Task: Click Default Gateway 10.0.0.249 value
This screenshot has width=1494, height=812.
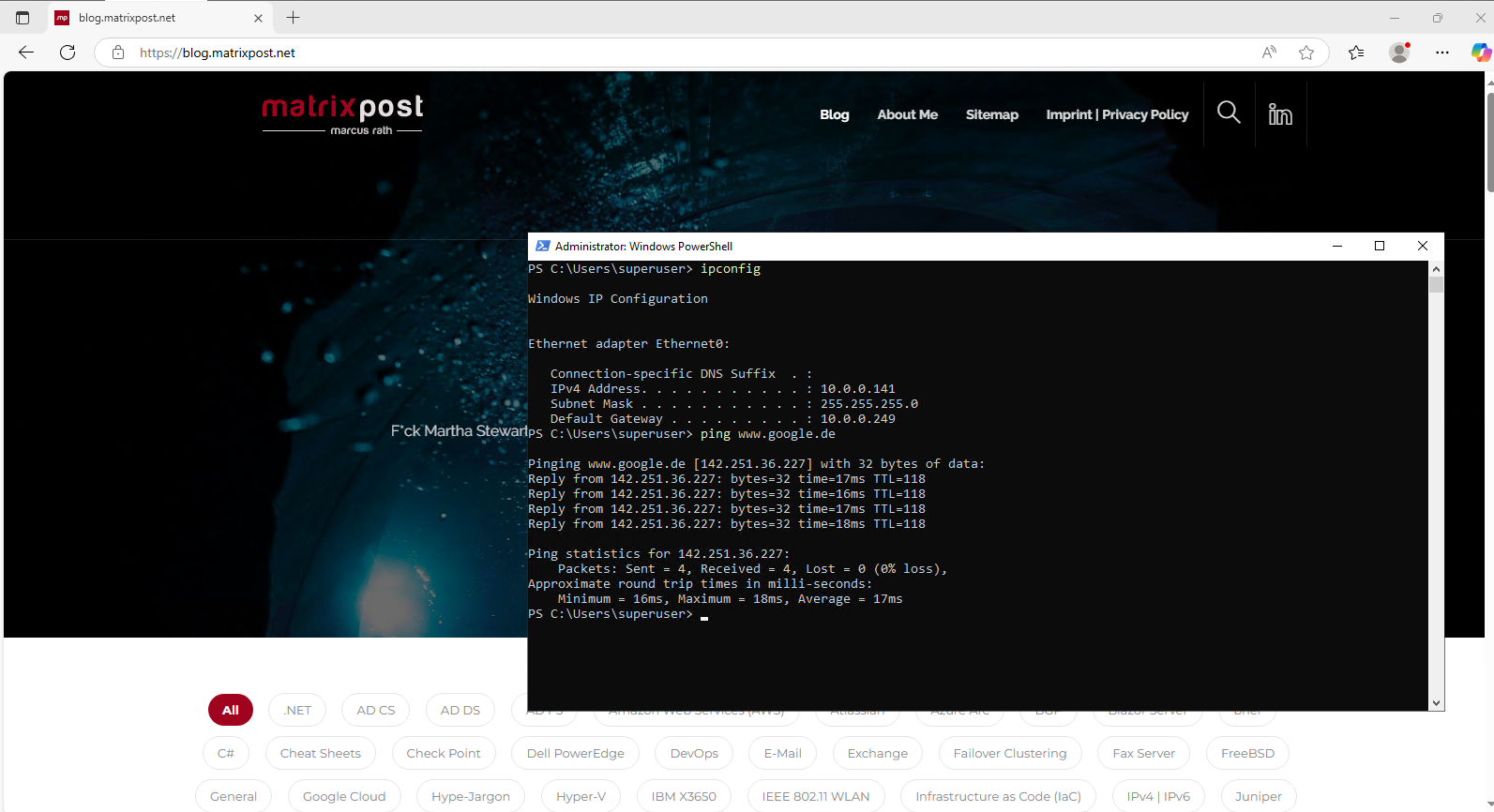Action: pos(858,419)
